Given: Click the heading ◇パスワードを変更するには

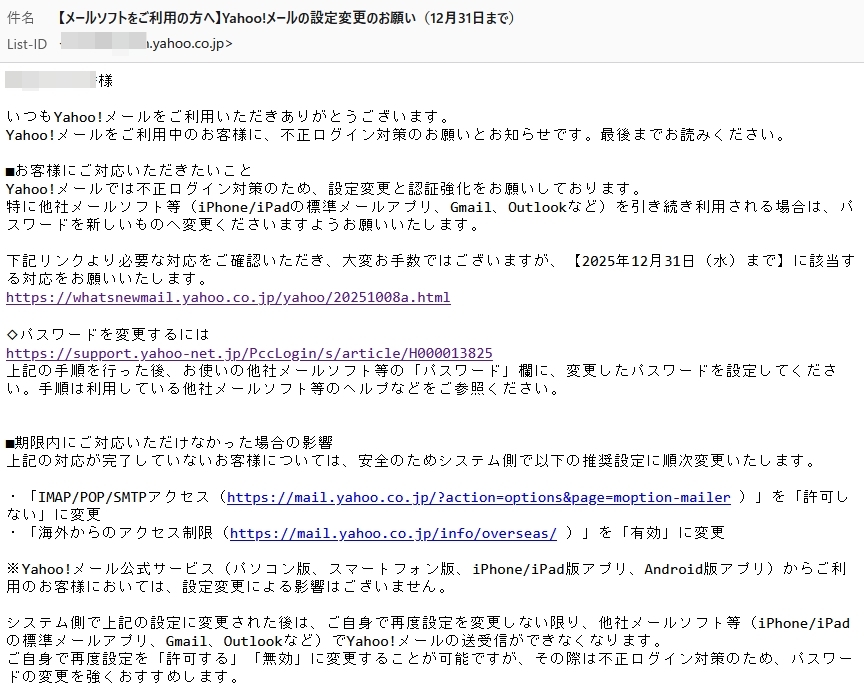Looking at the screenshot, I should pos(108,334).
